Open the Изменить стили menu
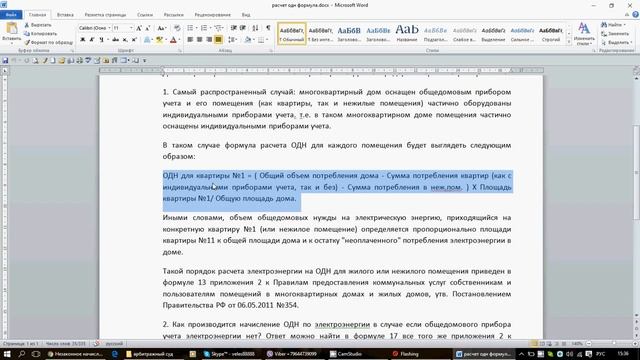 [x=584, y=34]
